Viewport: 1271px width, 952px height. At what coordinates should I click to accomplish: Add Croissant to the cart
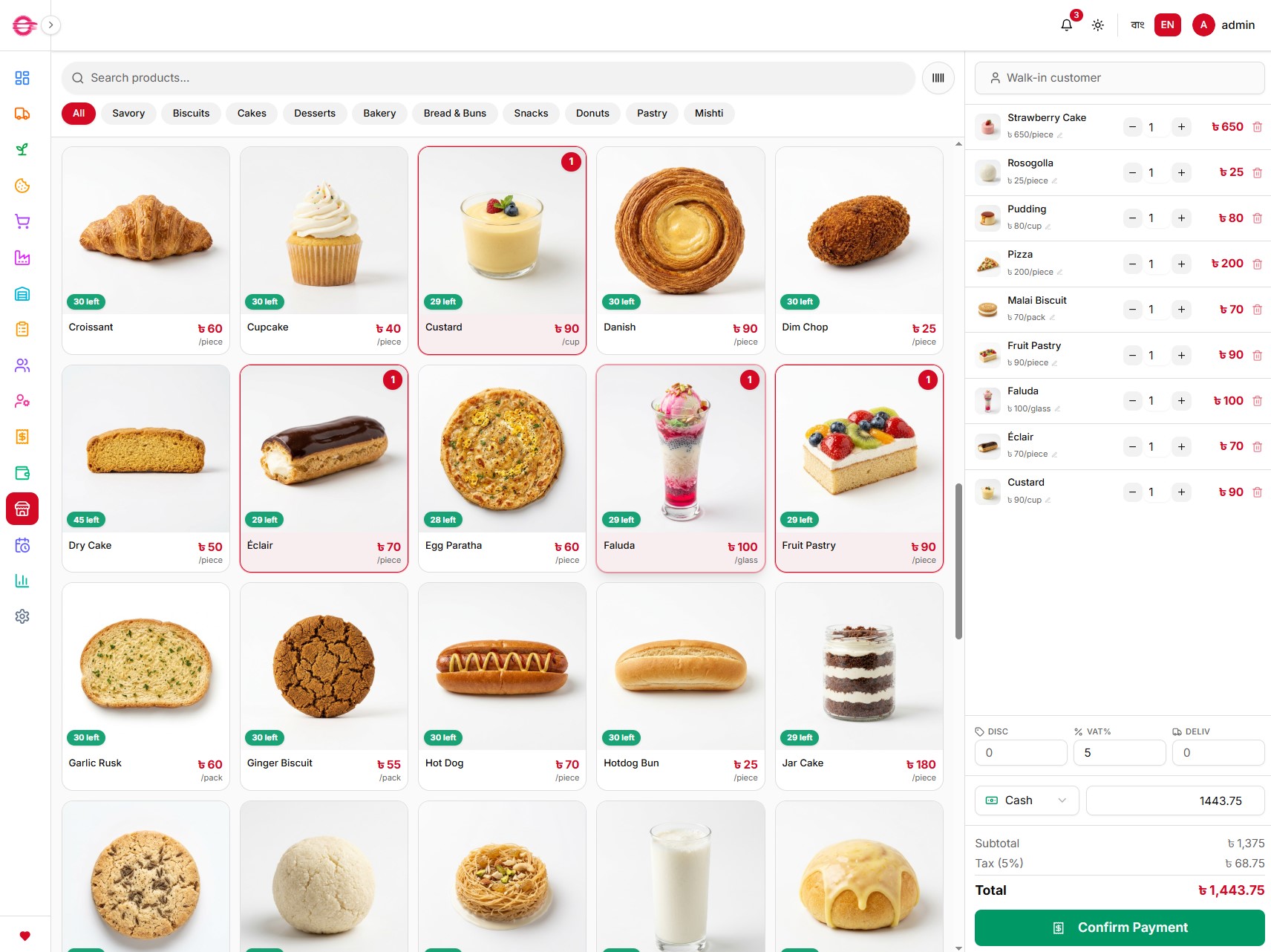[x=146, y=250]
